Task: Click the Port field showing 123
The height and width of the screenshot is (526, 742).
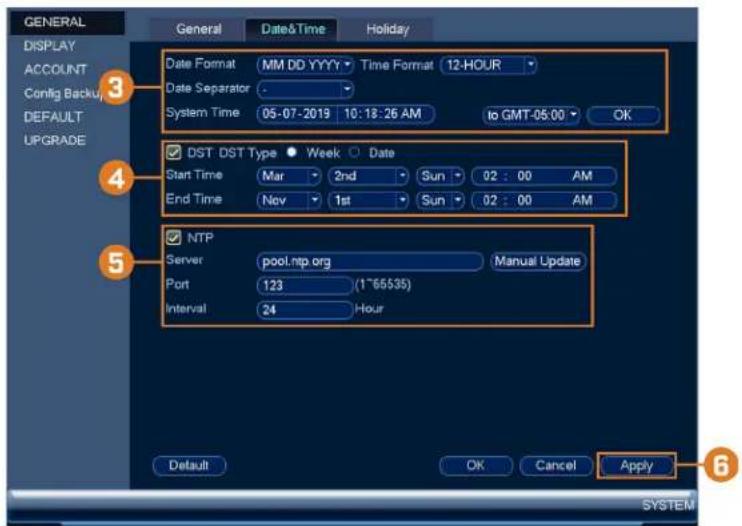Action: [305, 285]
